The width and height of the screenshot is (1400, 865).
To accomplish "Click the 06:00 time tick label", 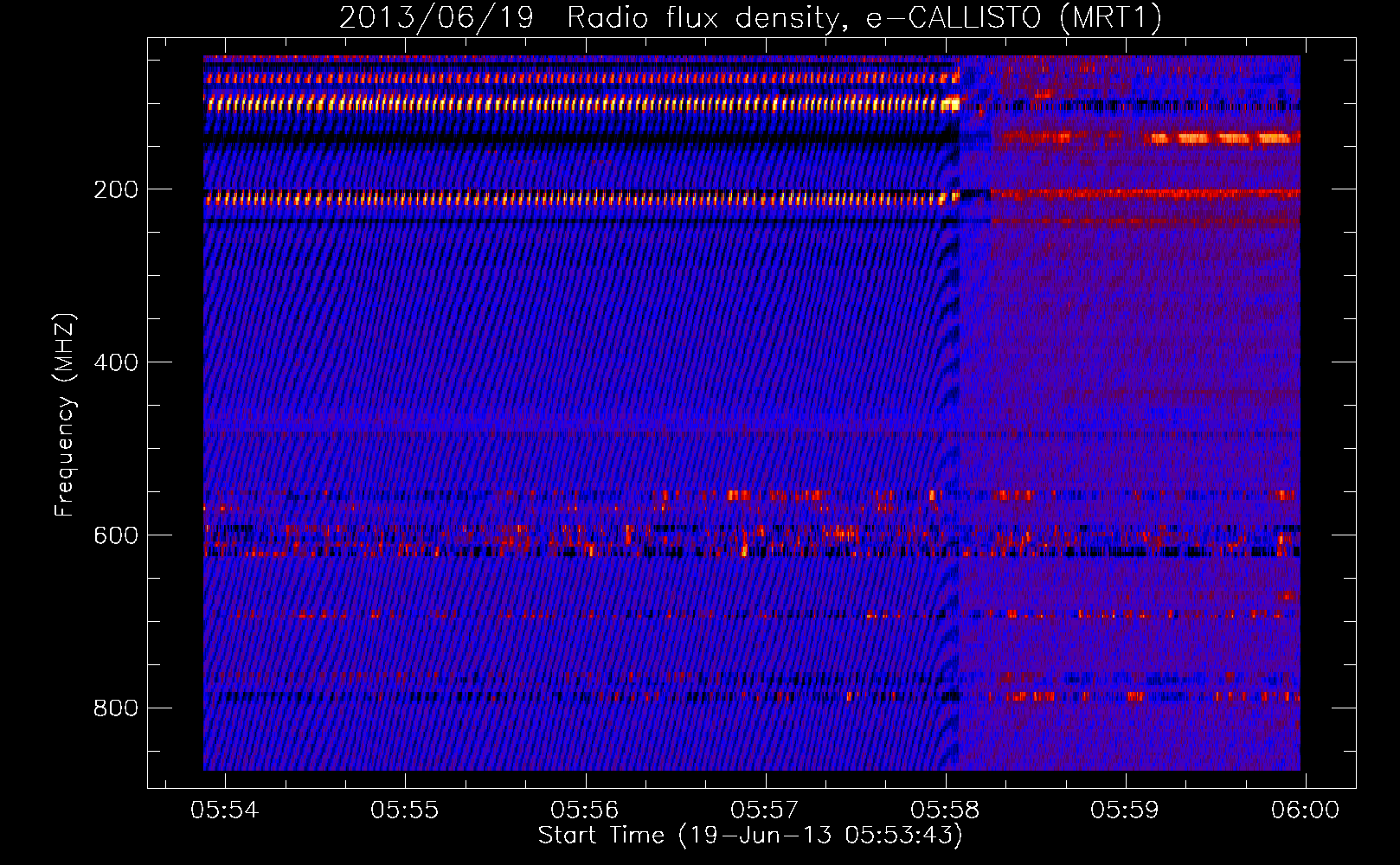I will [1305, 810].
